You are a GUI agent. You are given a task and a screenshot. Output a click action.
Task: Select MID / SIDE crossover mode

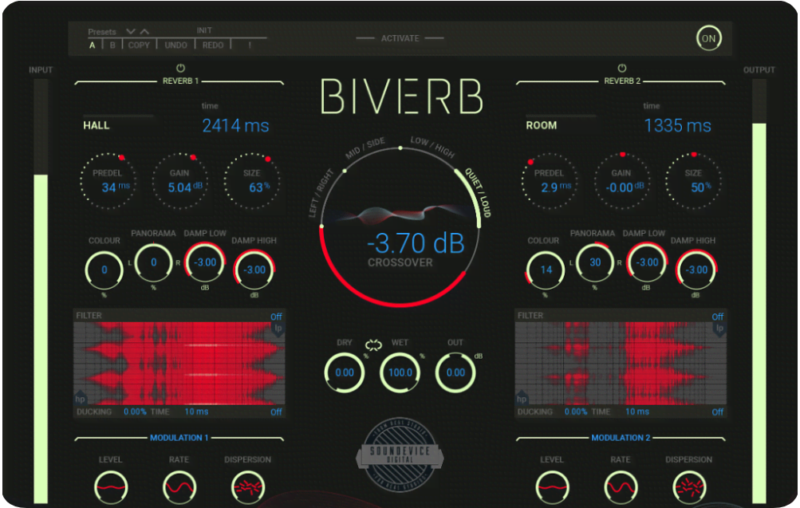(x=365, y=148)
